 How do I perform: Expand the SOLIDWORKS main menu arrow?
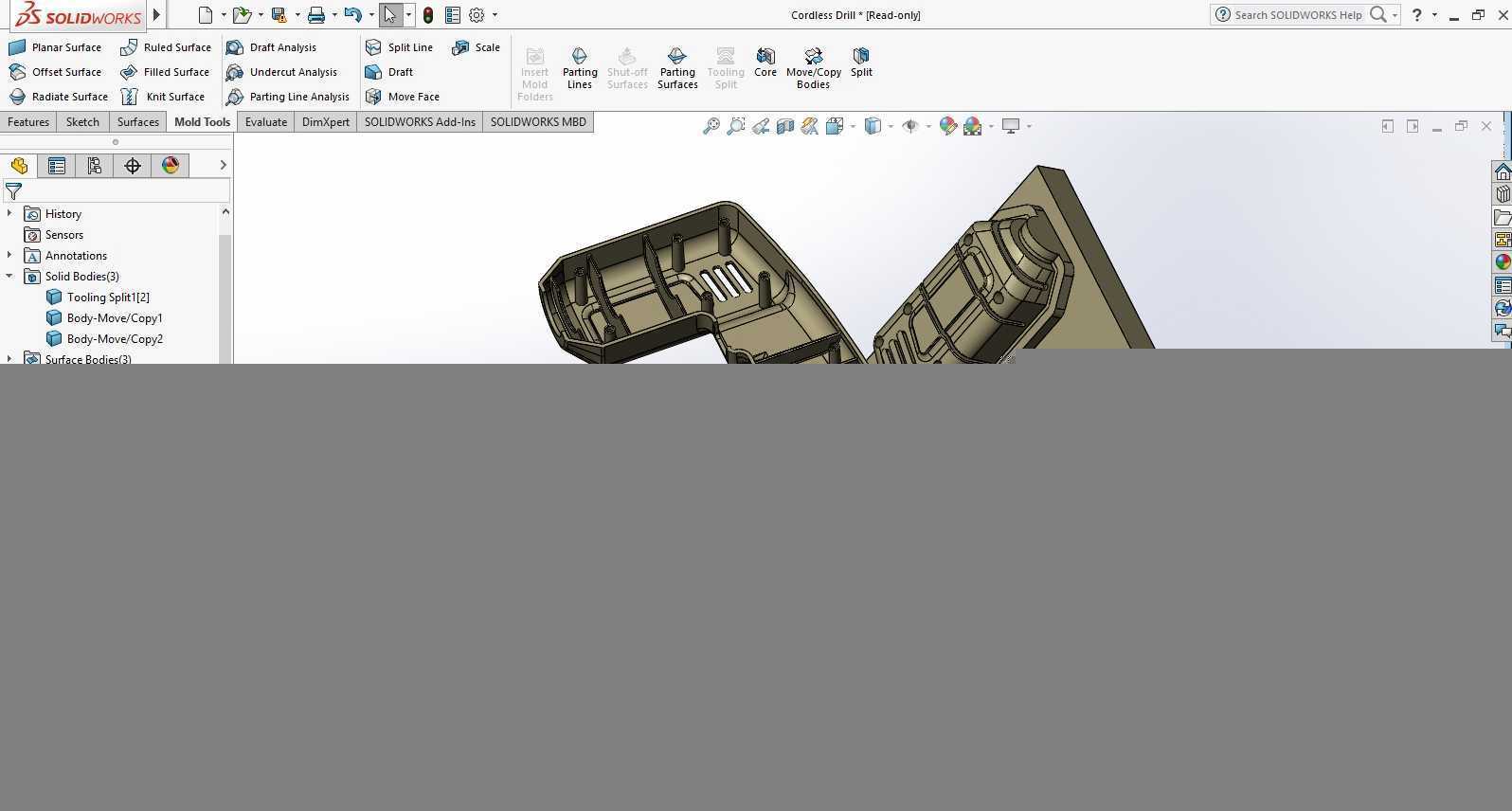(157, 15)
